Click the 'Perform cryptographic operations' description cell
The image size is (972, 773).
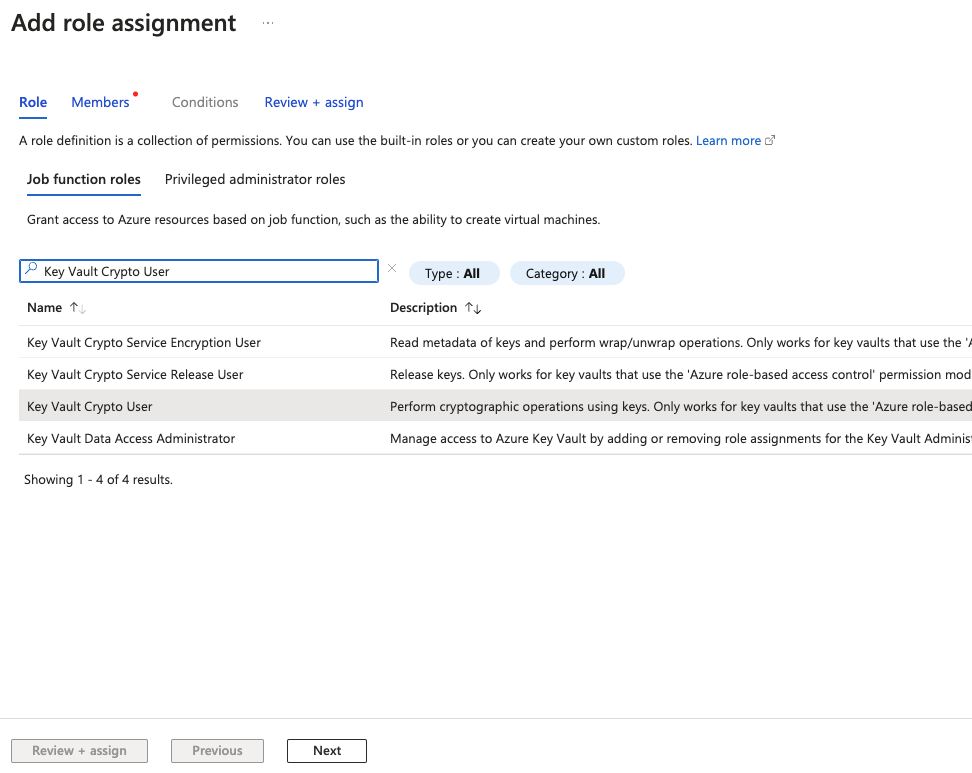click(681, 406)
